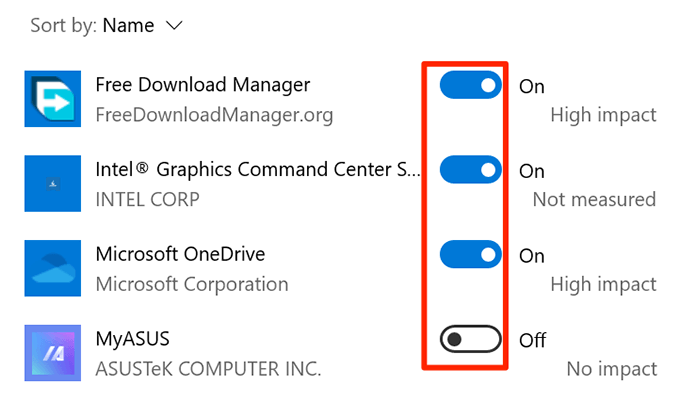Click the No impact label for MyASUS
The image size is (680, 401).
[611, 370]
